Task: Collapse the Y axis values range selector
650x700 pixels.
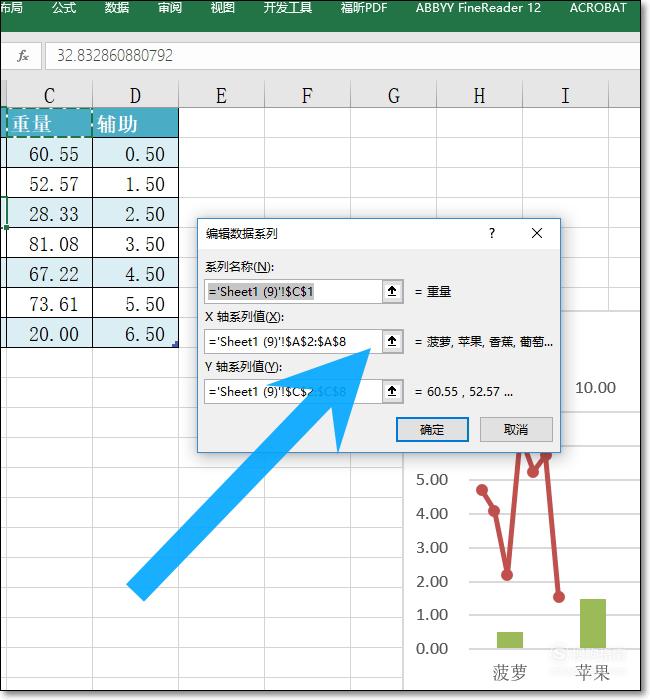Action: click(392, 392)
